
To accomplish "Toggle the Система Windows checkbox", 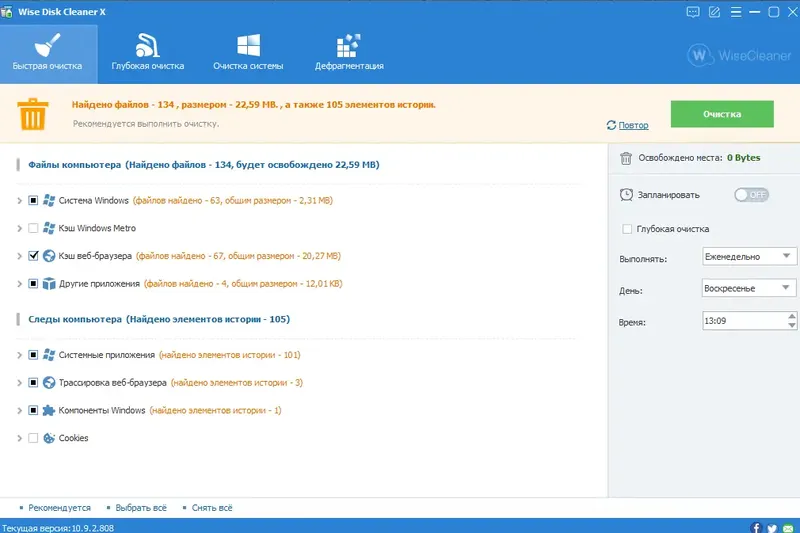I will (x=33, y=200).
